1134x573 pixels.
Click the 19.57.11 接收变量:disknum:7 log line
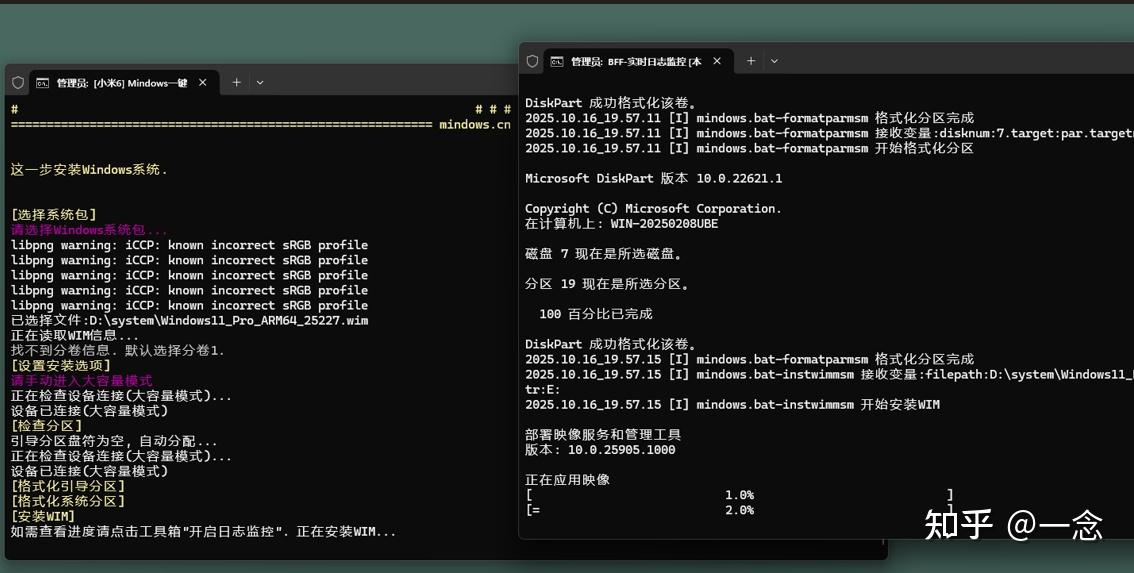point(830,133)
